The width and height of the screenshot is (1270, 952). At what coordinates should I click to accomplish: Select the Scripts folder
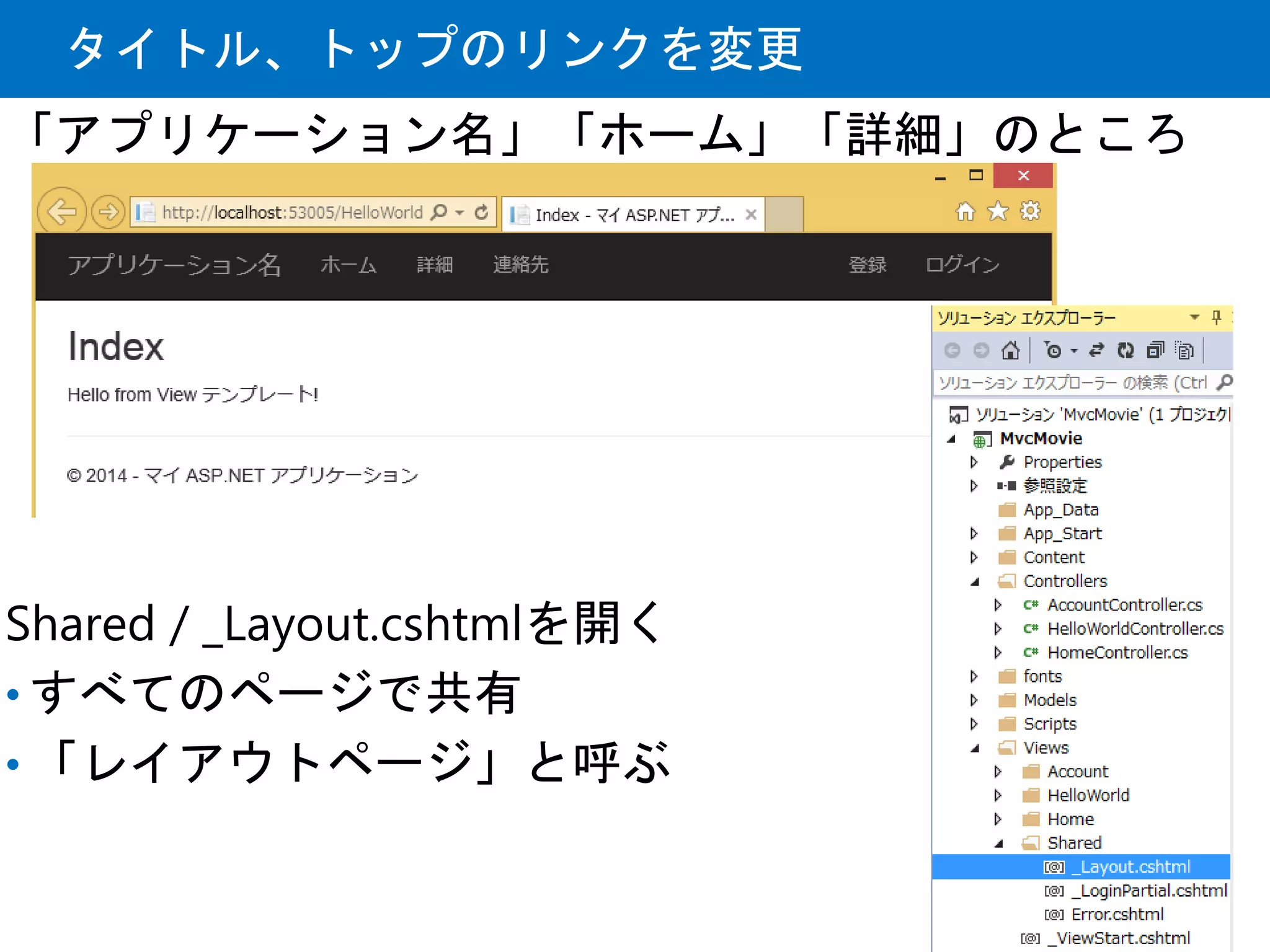[x=1050, y=724]
